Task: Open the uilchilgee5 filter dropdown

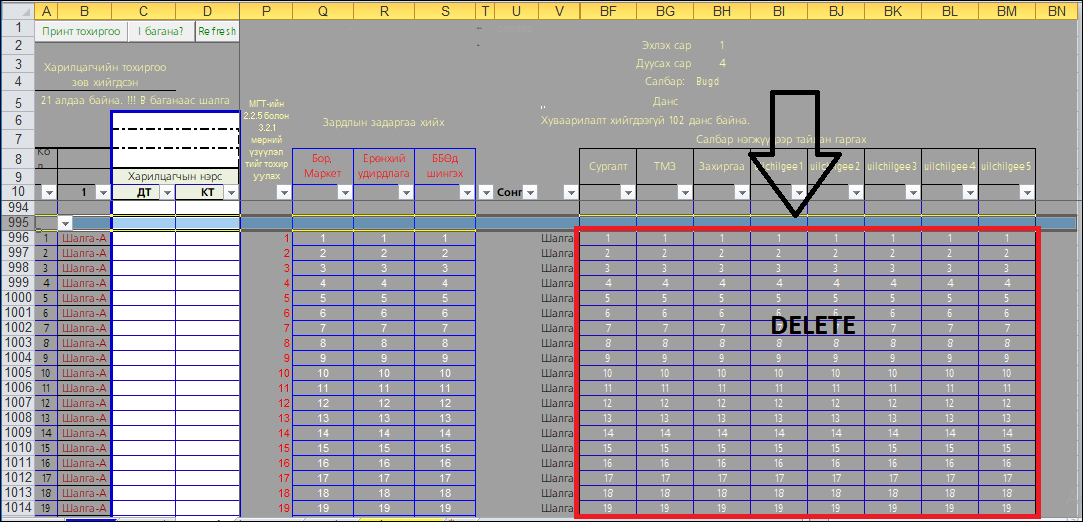Action: [x=1025, y=192]
